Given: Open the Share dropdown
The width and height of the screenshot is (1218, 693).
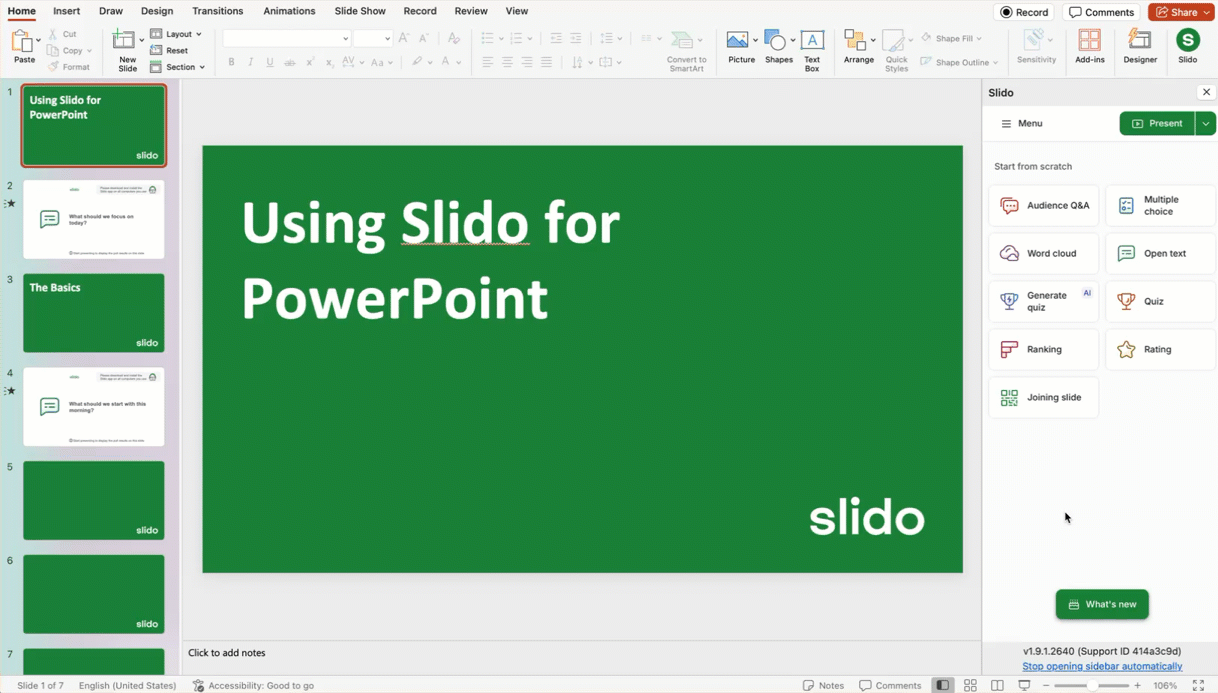Looking at the screenshot, I should click(x=1207, y=12).
